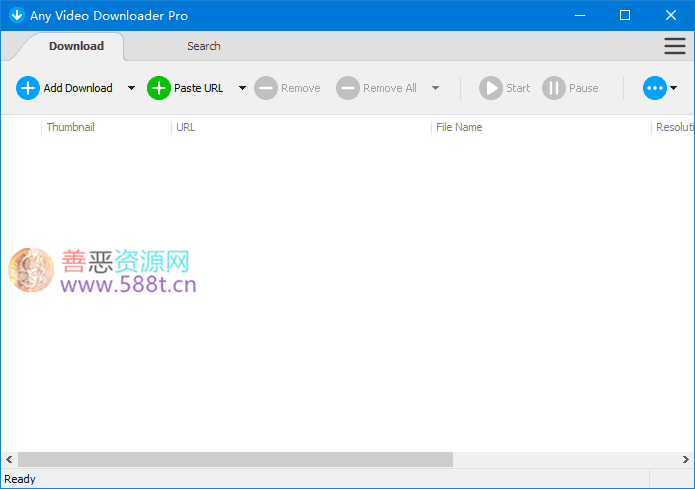Minimize the Any Video Downloader Pro window

click(580, 16)
